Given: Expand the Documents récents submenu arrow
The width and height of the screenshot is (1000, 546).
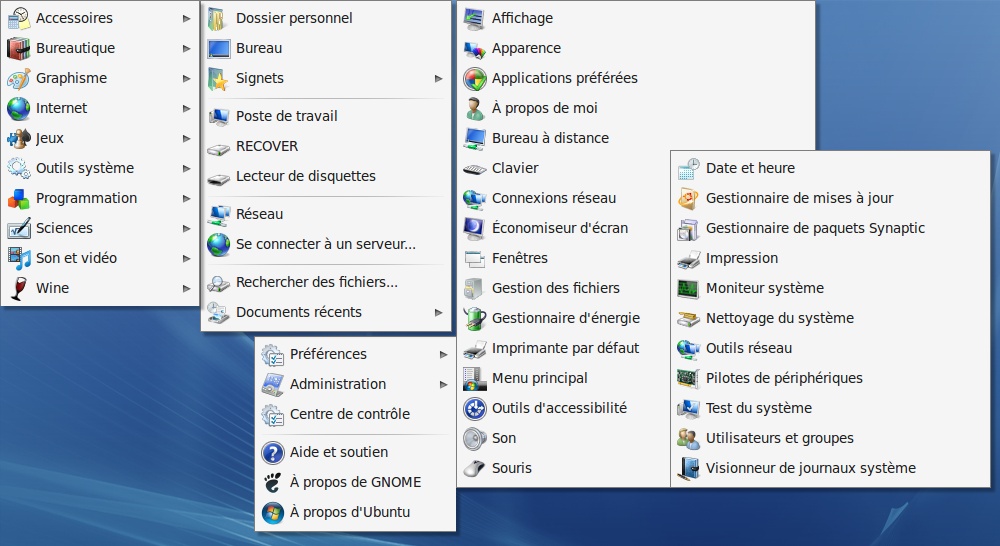Looking at the screenshot, I should [x=438, y=313].
